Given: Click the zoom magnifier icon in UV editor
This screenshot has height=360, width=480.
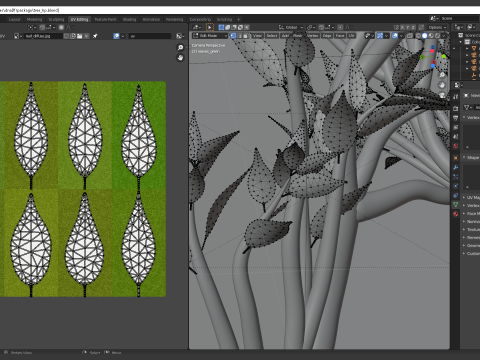Looking at the screenshot, I should [180, 48].
